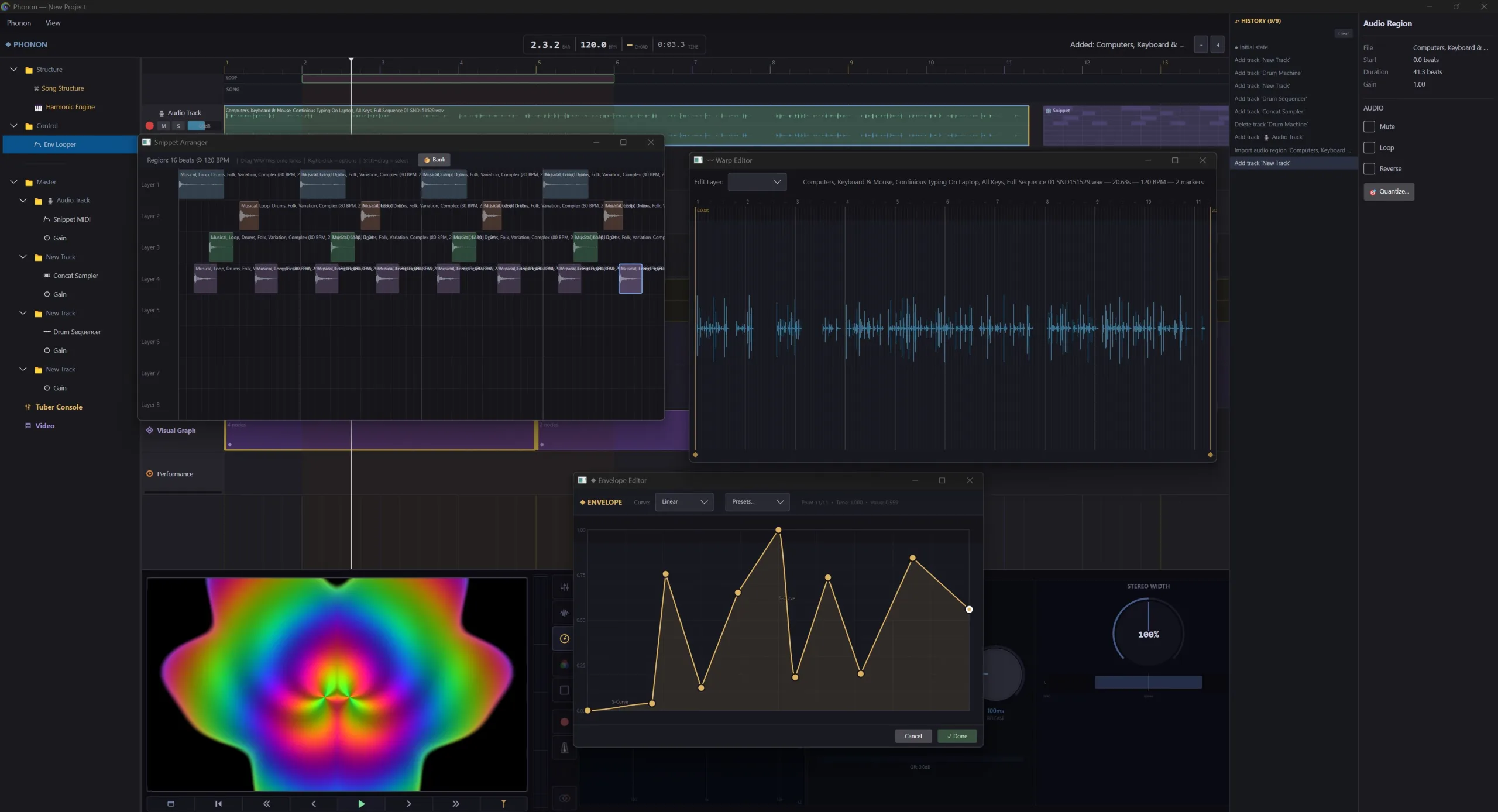
Task: Click the square outline icon in the side strip
Action: pos(564,690)
